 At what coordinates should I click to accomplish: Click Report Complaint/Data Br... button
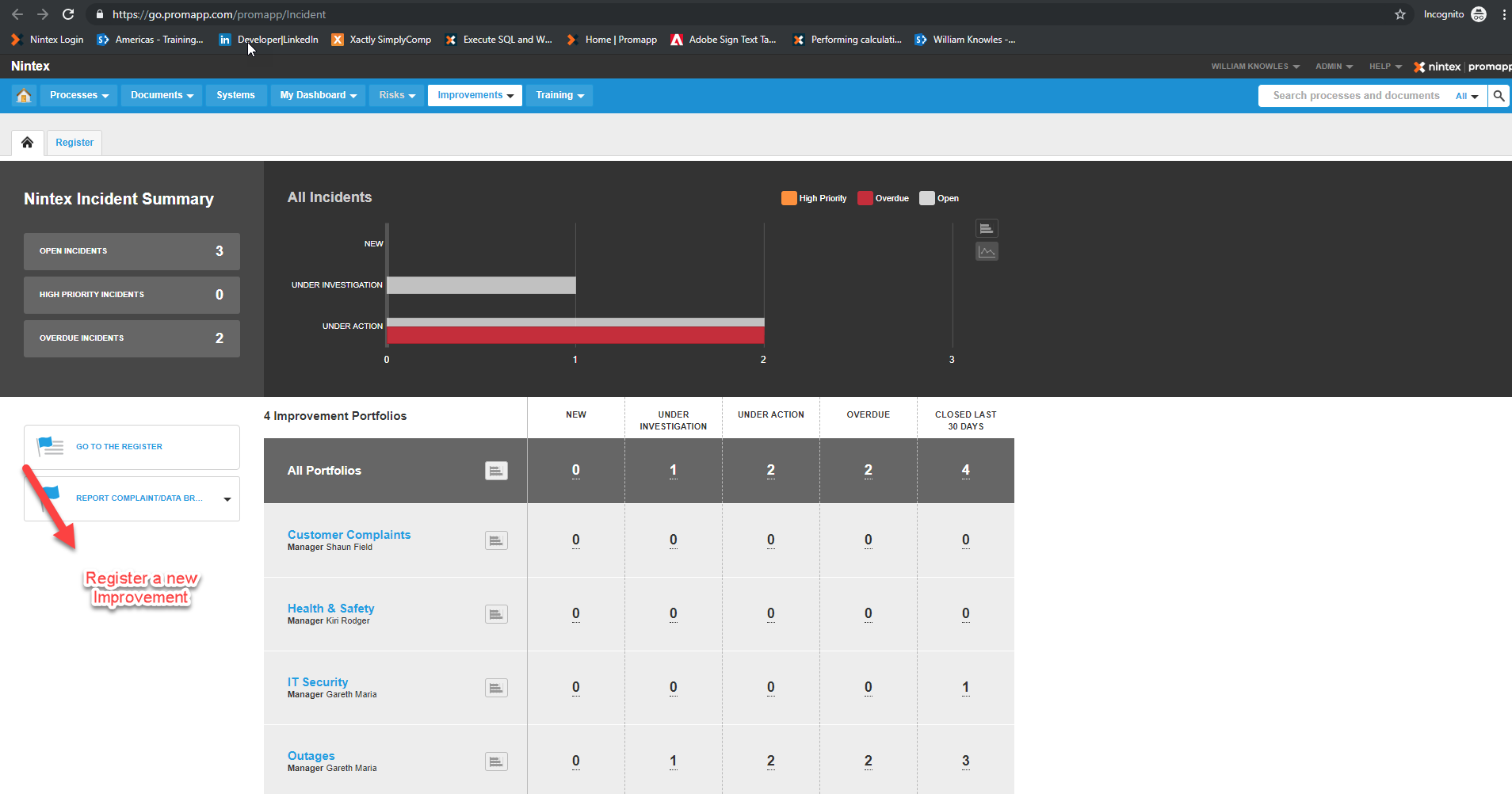coord(132,498)
